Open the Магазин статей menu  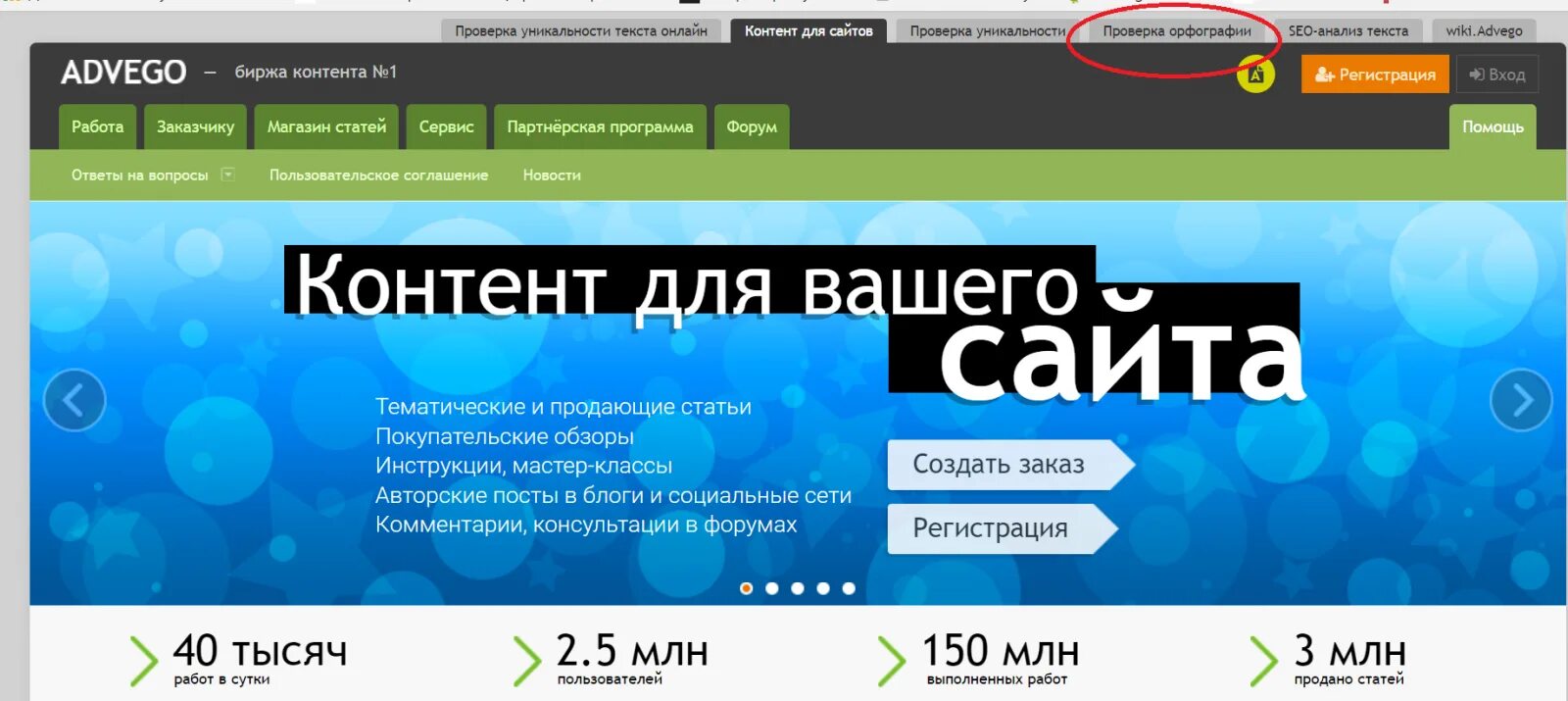[x=326, y=127]
